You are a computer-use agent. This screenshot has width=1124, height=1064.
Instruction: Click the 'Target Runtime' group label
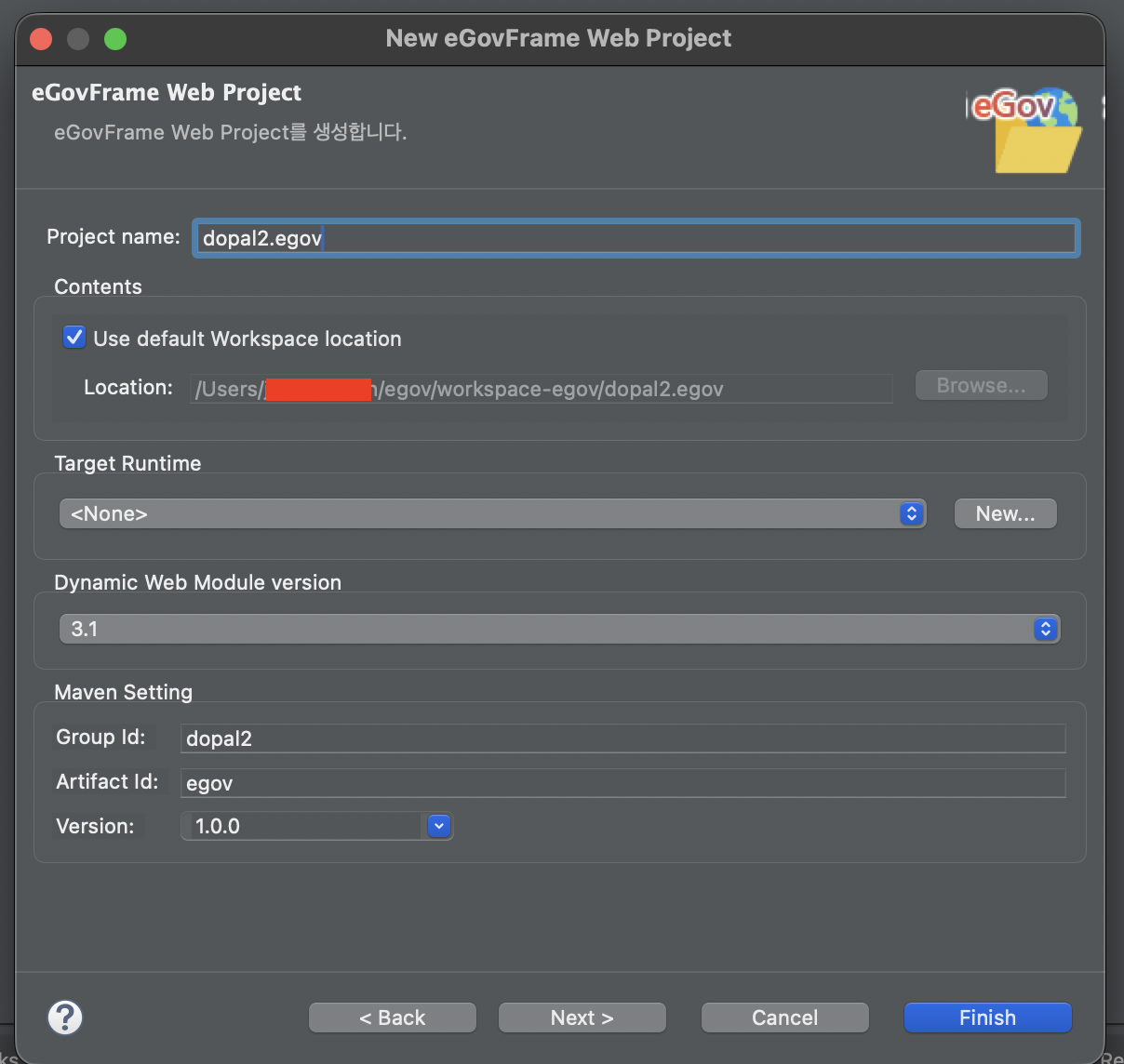pos(127,463)
